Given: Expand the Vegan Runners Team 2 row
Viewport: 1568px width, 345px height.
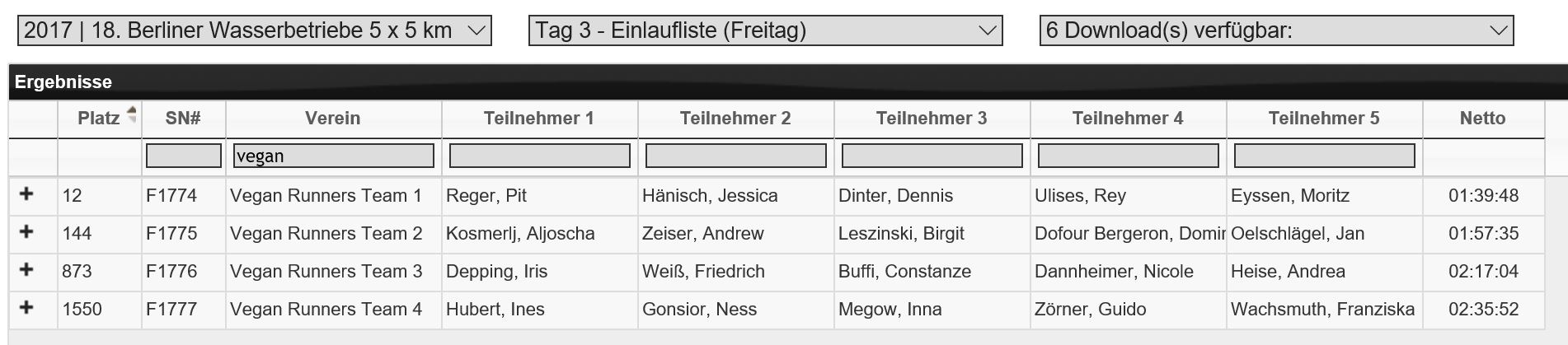Looking at the screenshot, I should point(26,232).
